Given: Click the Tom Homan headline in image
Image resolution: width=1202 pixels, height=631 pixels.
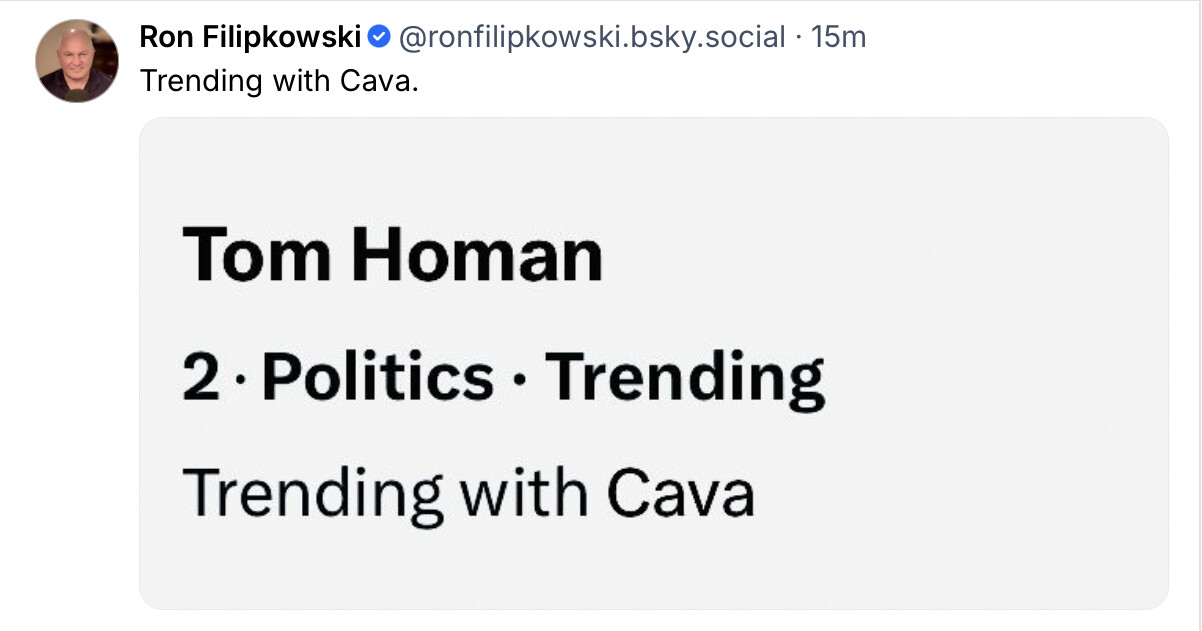Looking at the screenshot, I should pyautogui.click(x=393, y=255).
